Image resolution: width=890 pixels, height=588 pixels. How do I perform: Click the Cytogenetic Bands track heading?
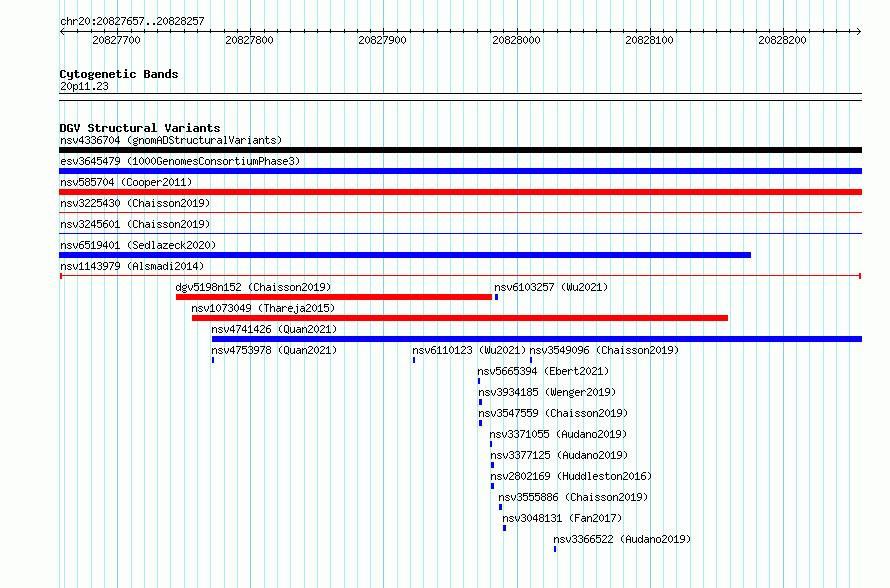click(x=119, y=74)
